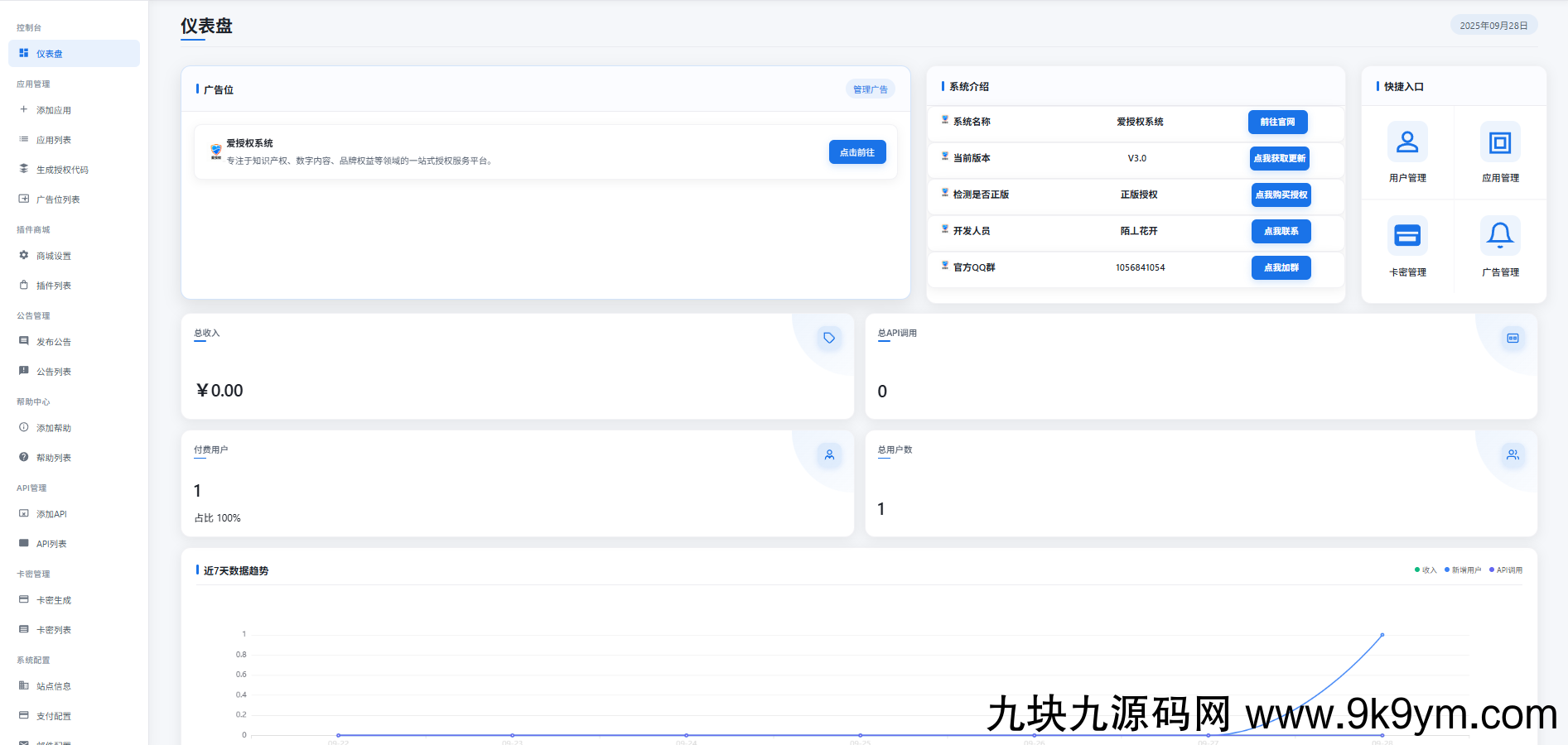Toggle the API调用 legend item
This screenshot has width=1568, height=745.
point(1506,570)
